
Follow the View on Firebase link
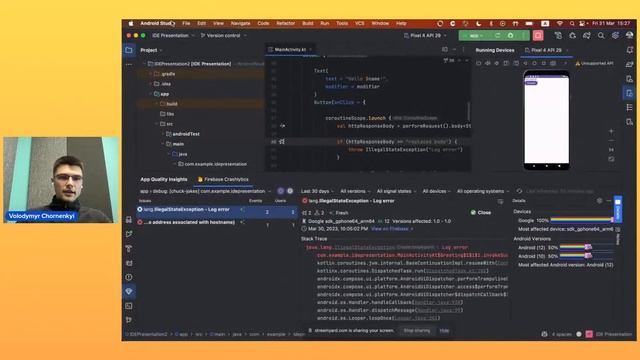pyautogui.click(x=392, y=229)
